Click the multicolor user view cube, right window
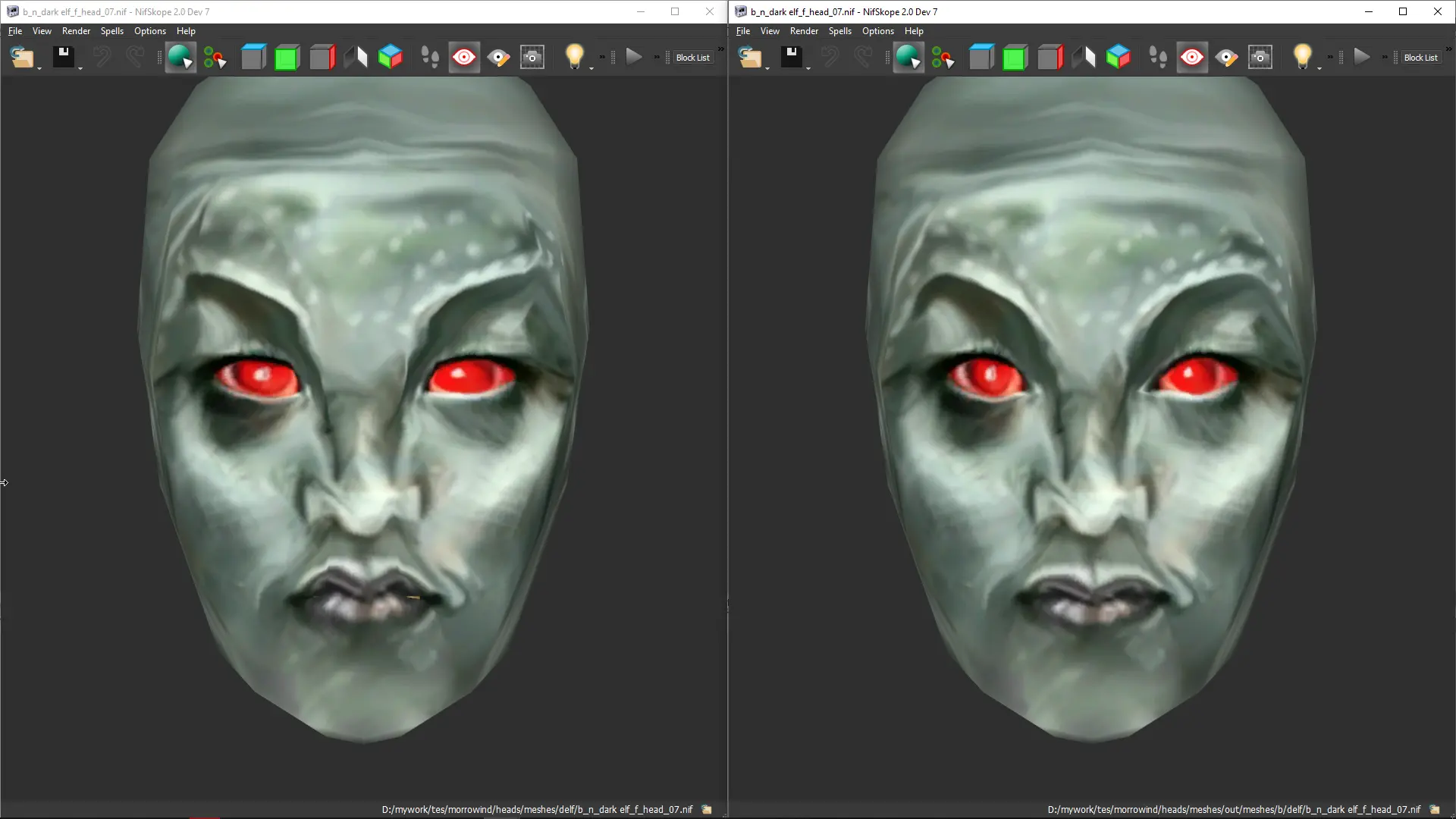 tap(1119, 58)
